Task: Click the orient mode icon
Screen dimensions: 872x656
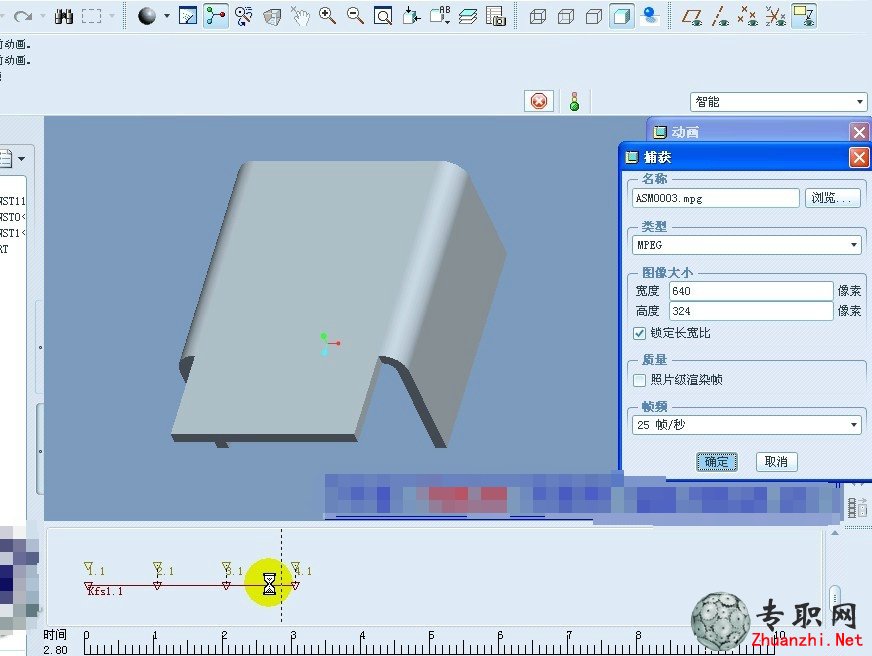Action: 244,16
